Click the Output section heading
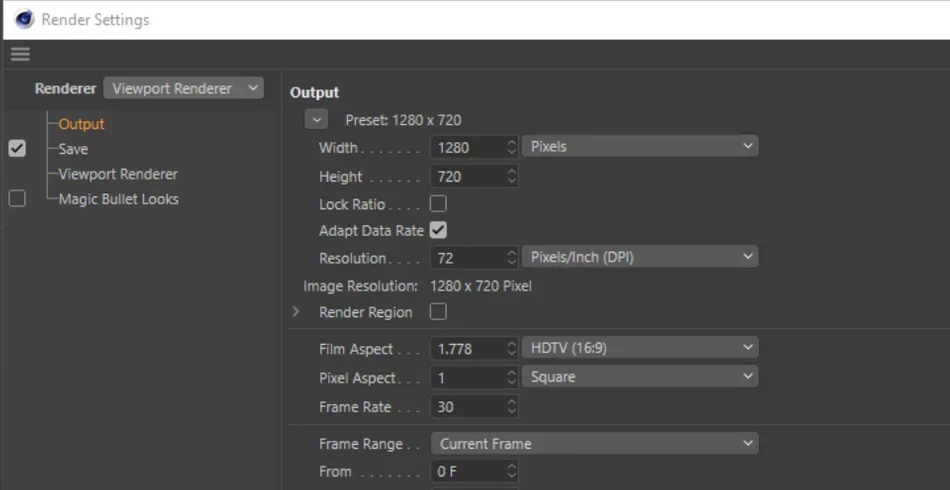The image size is (950, 490). (314, 93)
